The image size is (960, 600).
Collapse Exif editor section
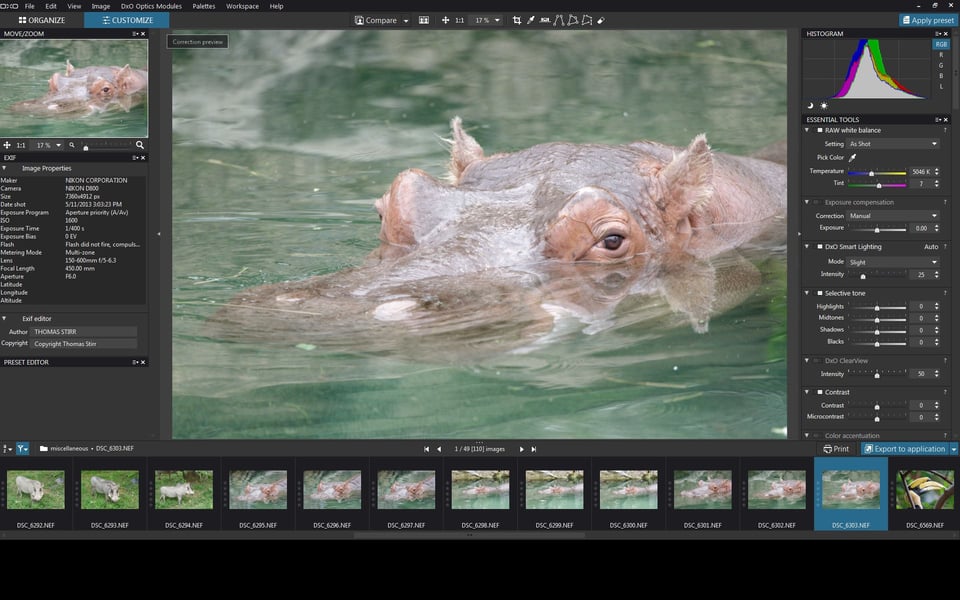coord(4,318)
